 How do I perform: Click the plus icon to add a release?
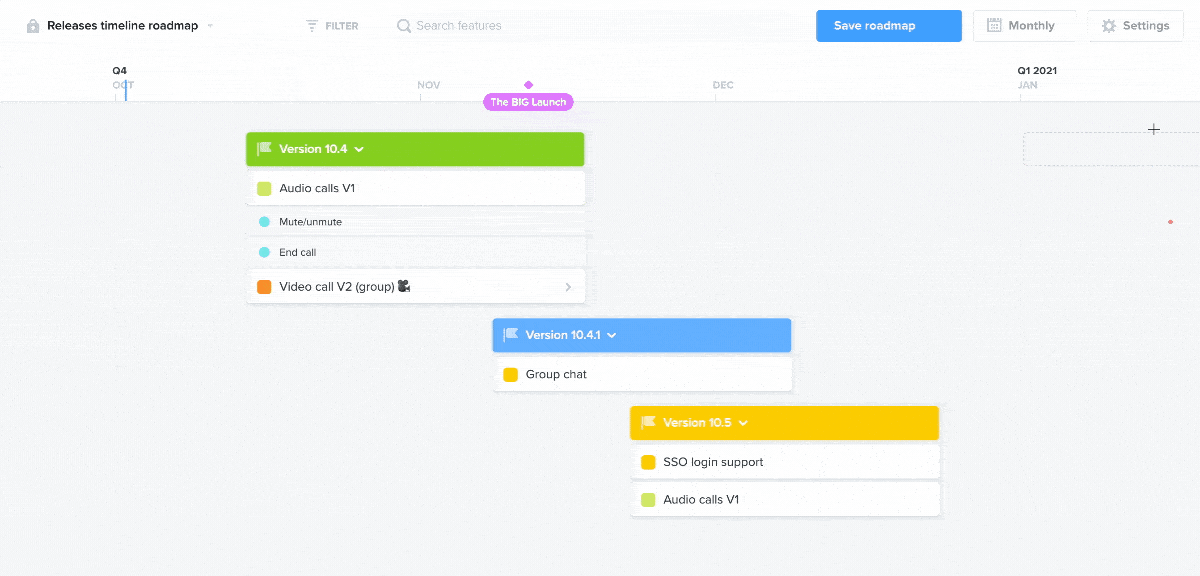1154,129
